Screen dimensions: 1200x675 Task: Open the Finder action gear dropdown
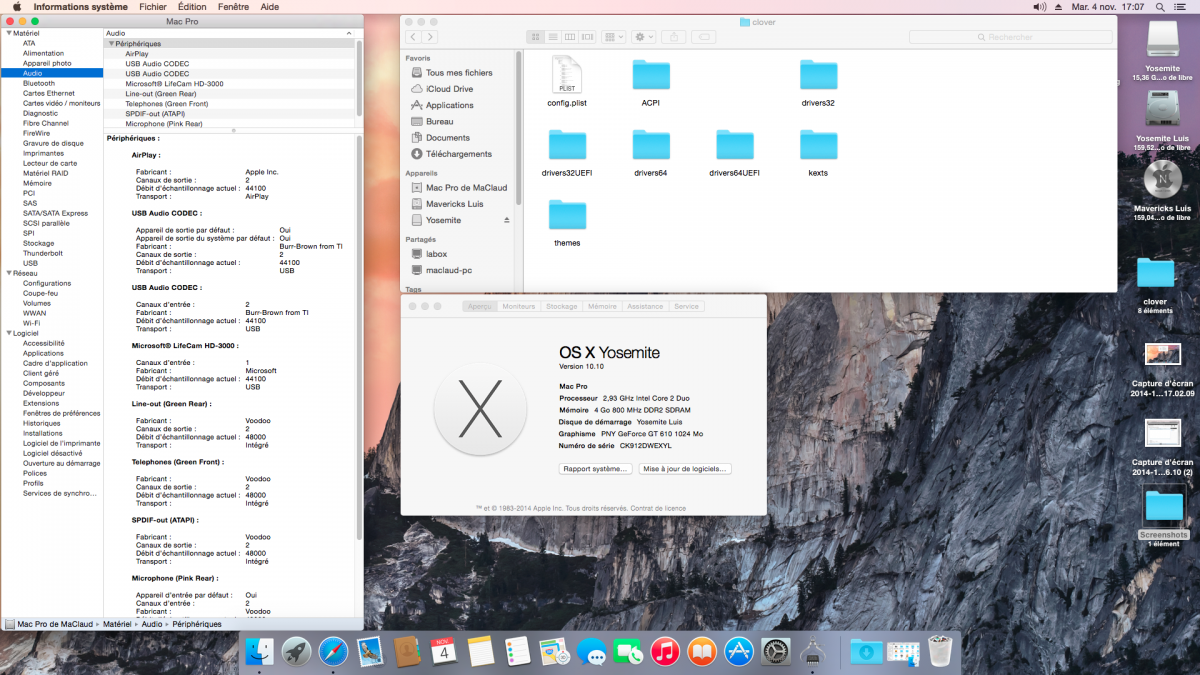pyautogui.click(x=643, y=37)
